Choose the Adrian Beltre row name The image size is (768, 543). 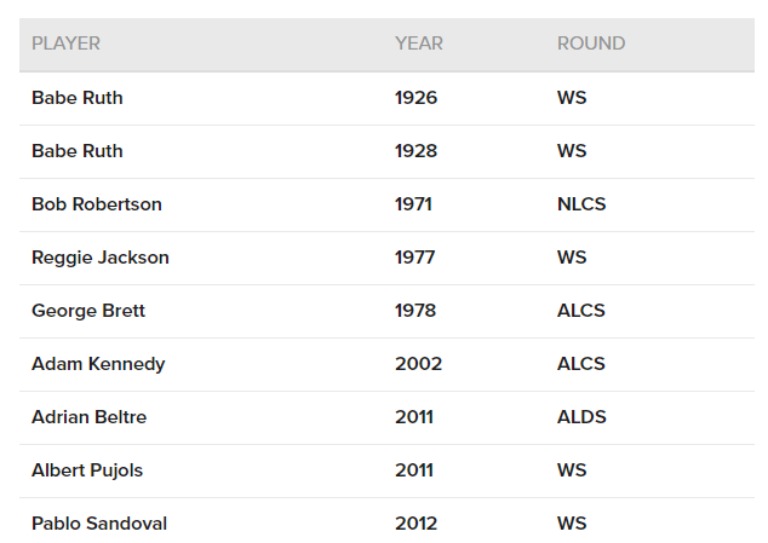(89, 417)
